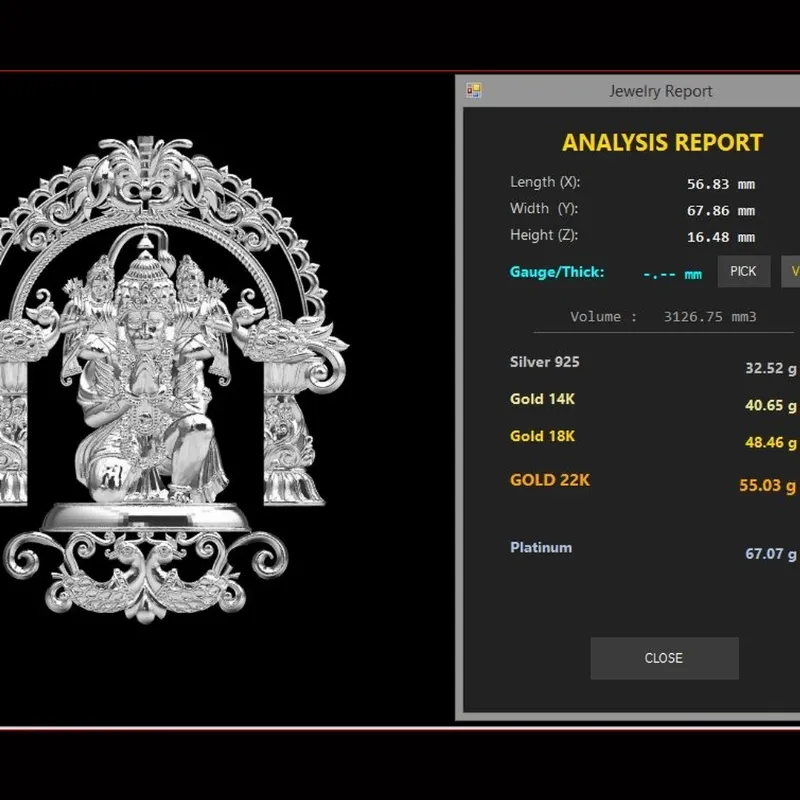Viewport: 800px width, 800px height.
Task: Select the Gold 18K material label
Action: click(x=542, y=436)
